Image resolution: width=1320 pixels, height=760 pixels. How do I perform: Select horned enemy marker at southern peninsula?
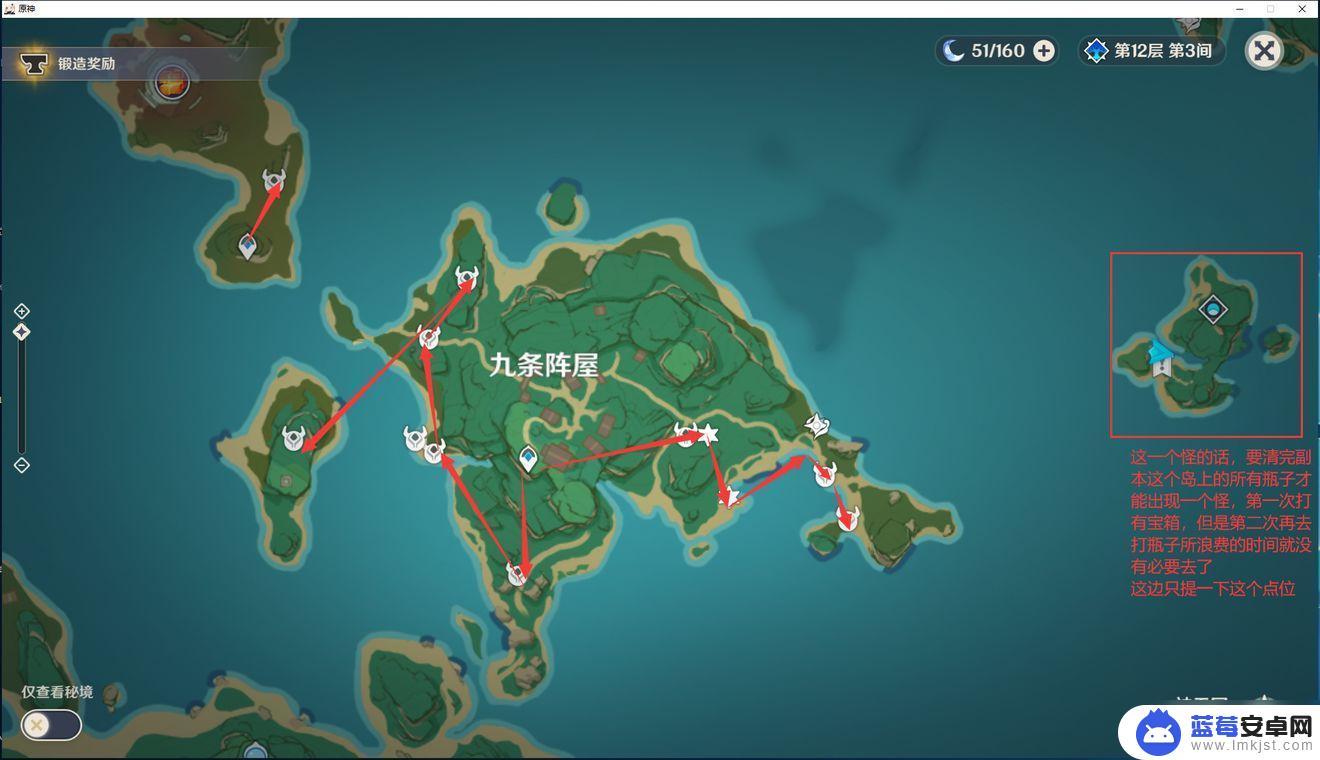click(517, 573)
